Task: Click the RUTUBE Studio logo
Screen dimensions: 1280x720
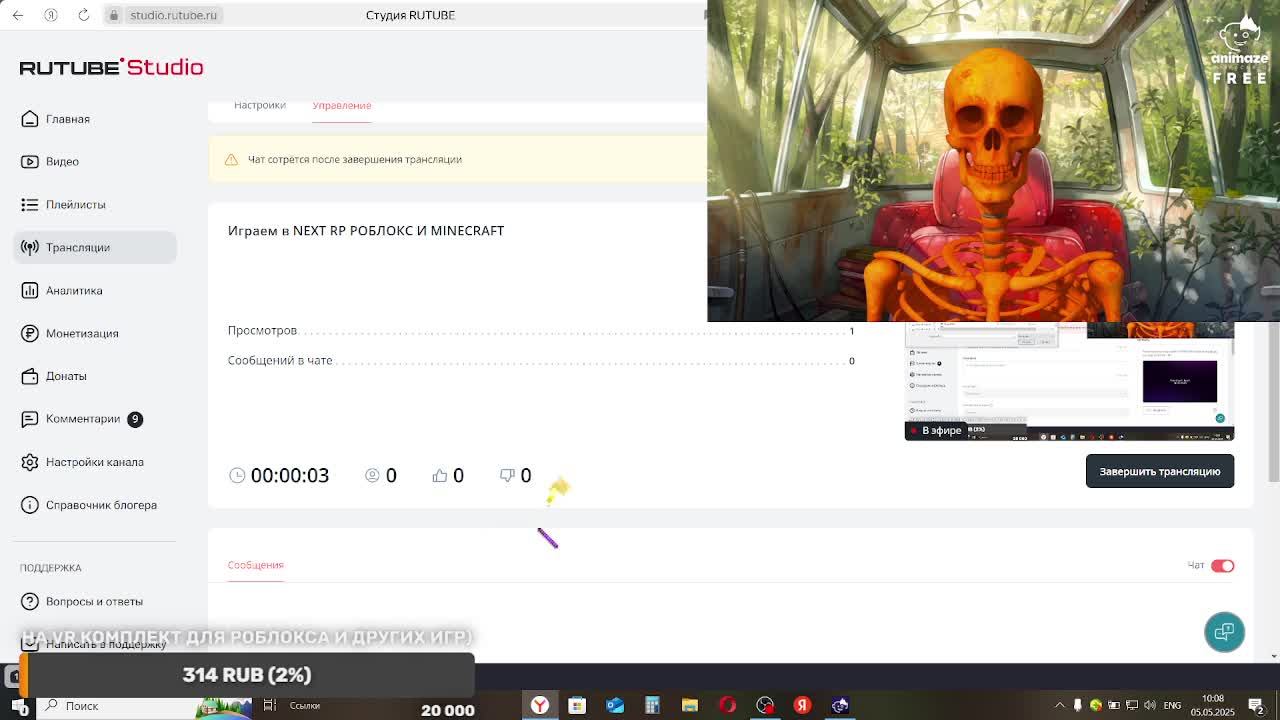Action: tap(111, 67)
